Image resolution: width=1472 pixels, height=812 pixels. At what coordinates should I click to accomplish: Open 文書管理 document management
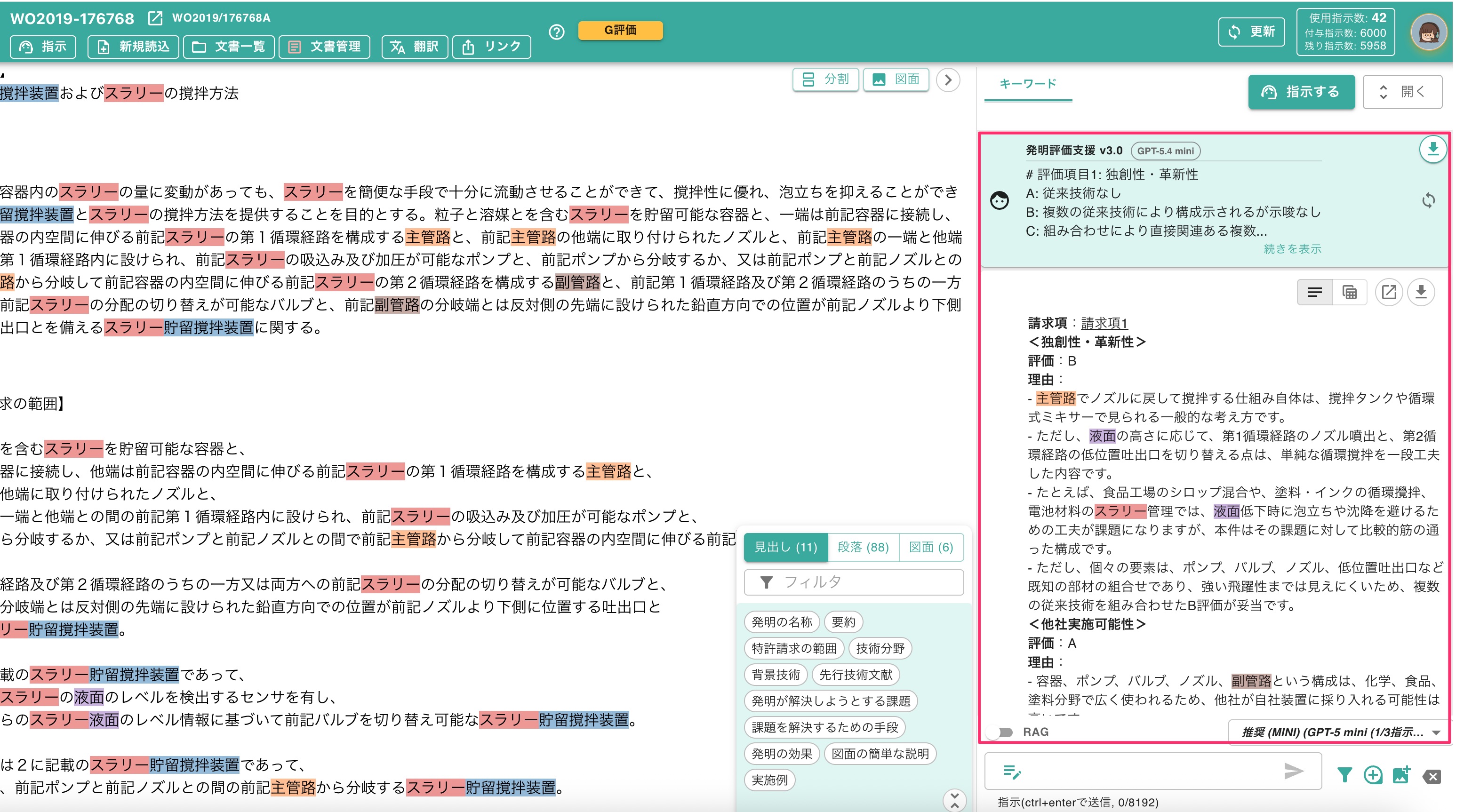pos(324,46)
